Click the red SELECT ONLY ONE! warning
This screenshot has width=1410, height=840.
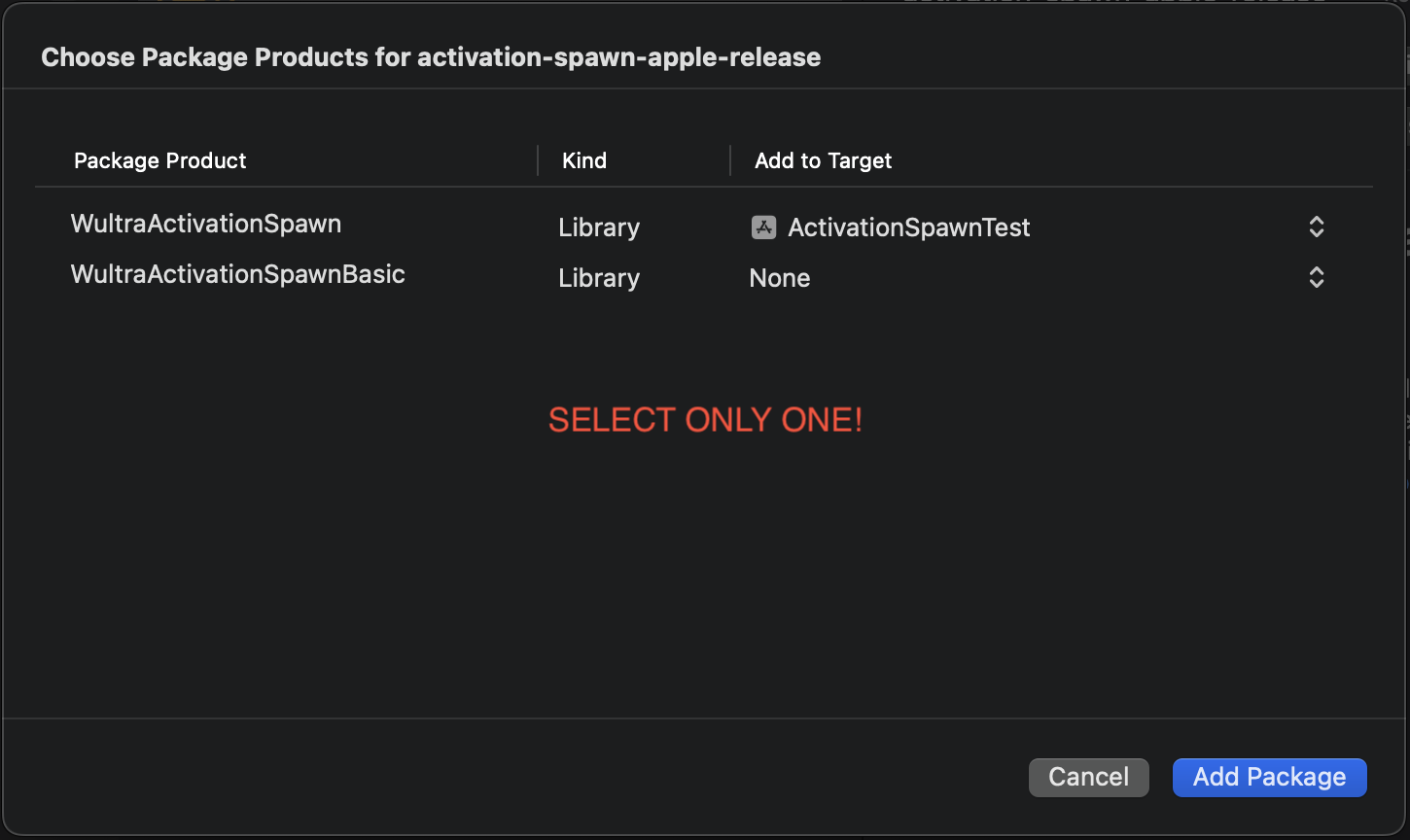[706, 420]
